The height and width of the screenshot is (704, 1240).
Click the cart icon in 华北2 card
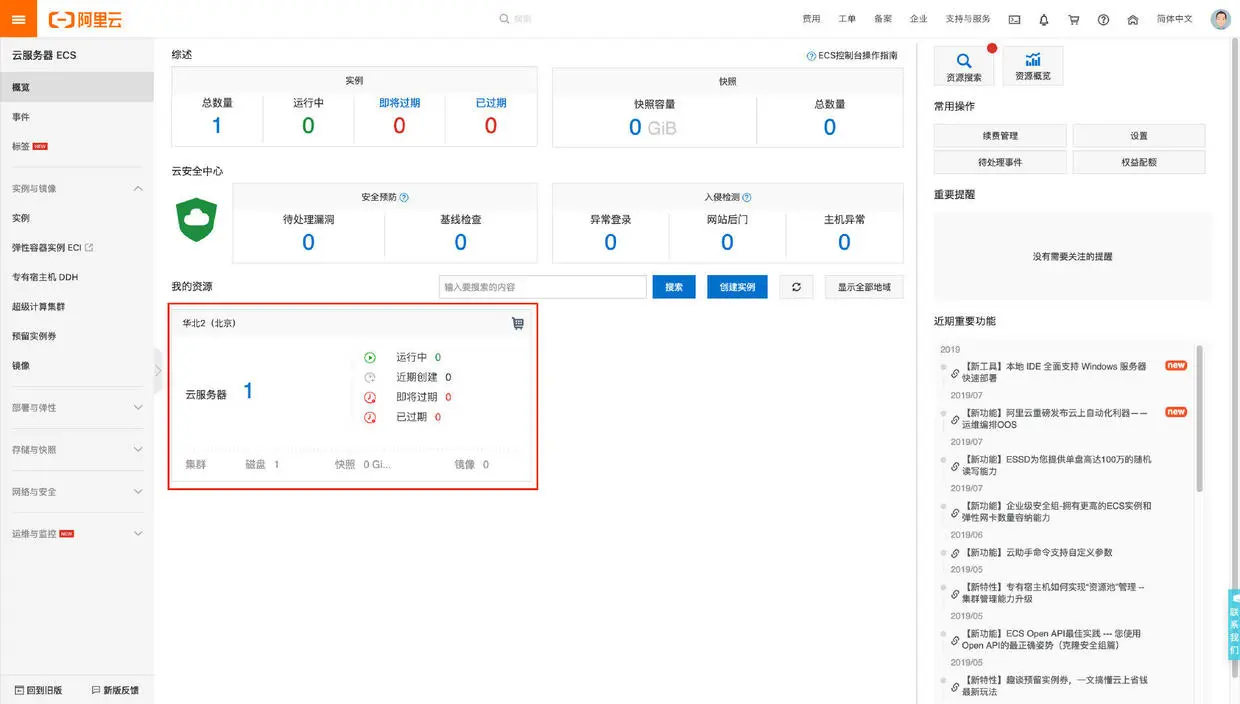518,324
